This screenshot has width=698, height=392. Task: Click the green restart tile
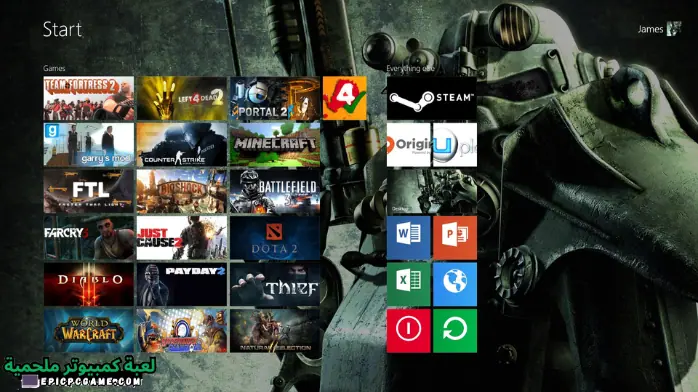coord(455,331)
